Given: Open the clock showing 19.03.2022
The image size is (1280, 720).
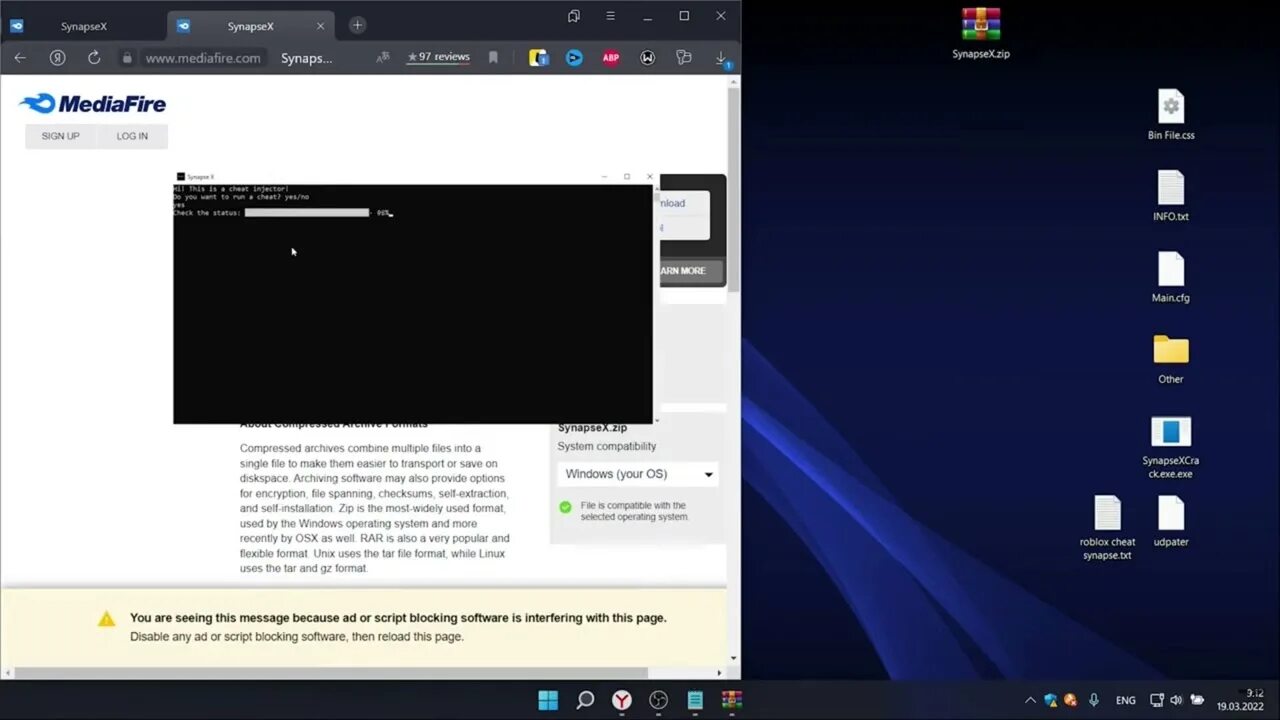Looking at the screenshot, I should (1241, 699).
